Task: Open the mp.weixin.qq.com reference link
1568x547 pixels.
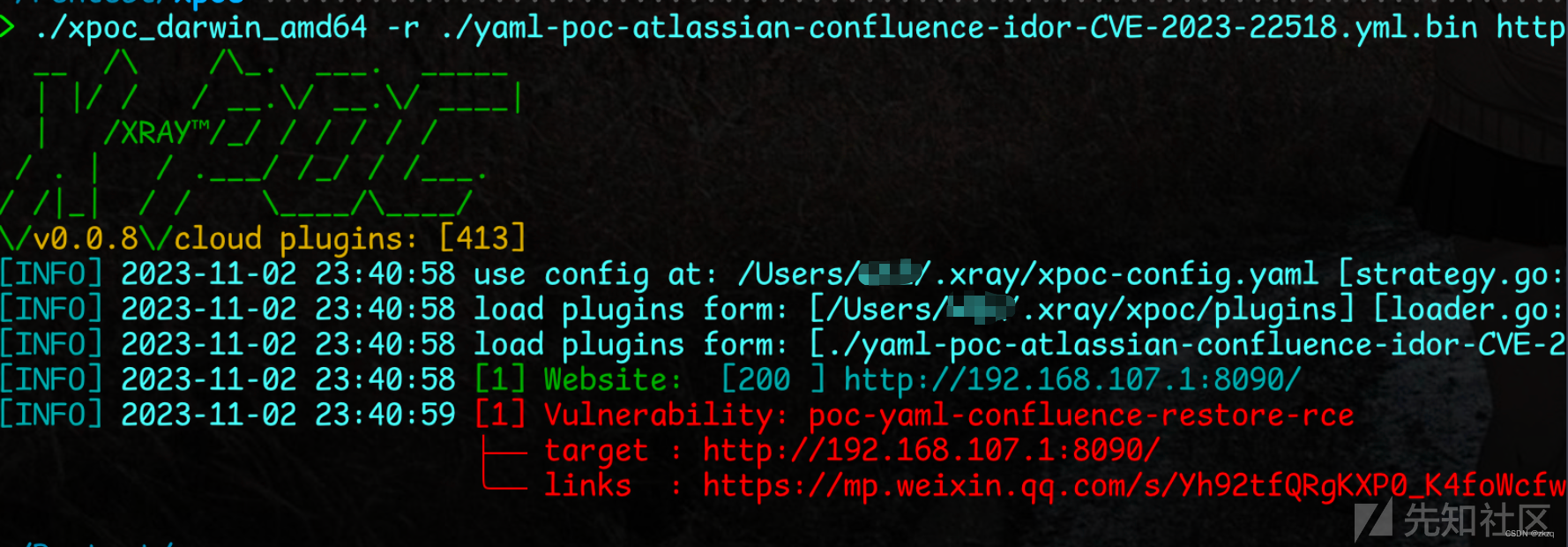Action: pyautogui.click(x=1134, y=485)
